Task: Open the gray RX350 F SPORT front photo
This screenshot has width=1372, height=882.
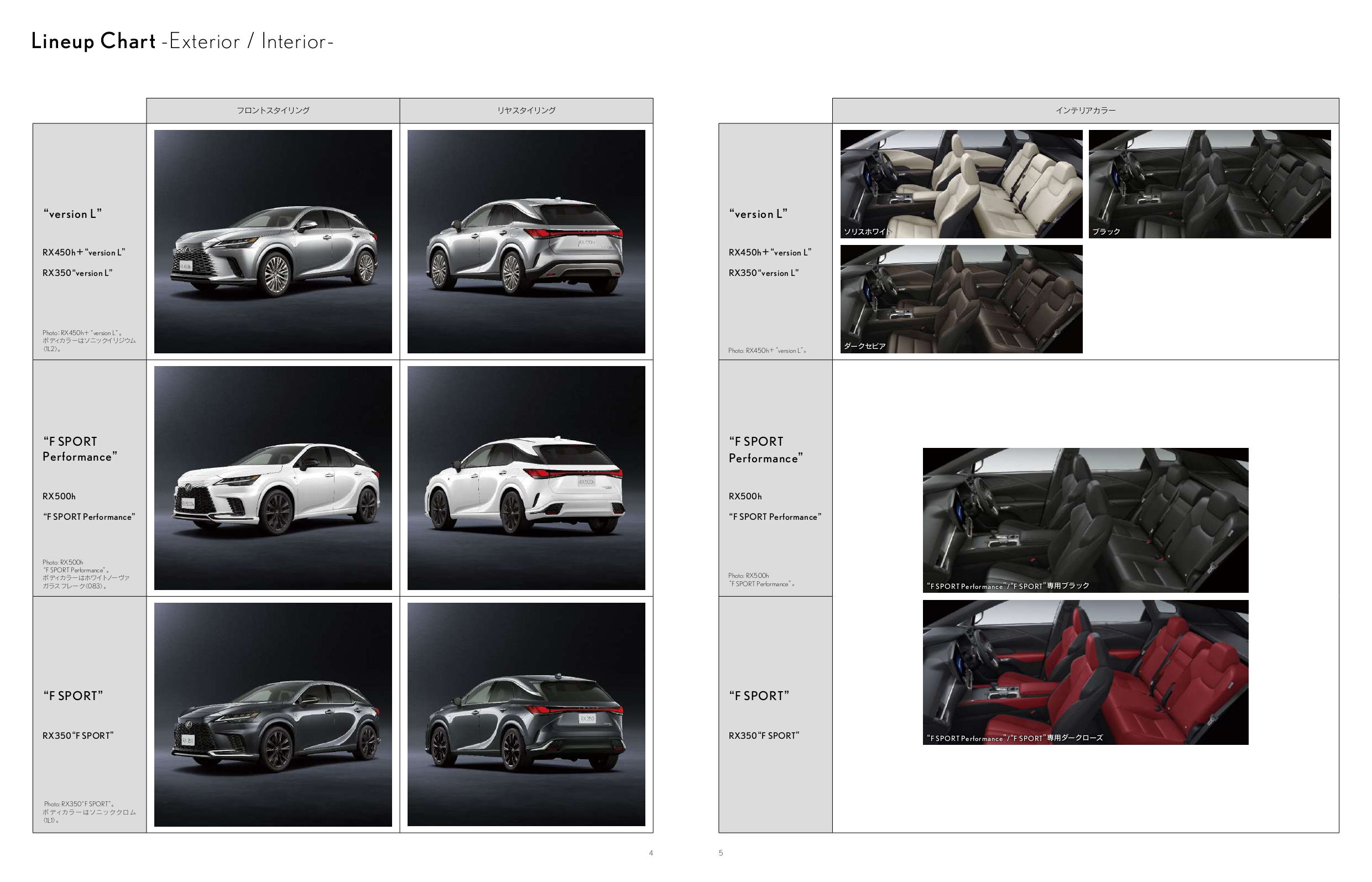Action: [x=273, y=714]
